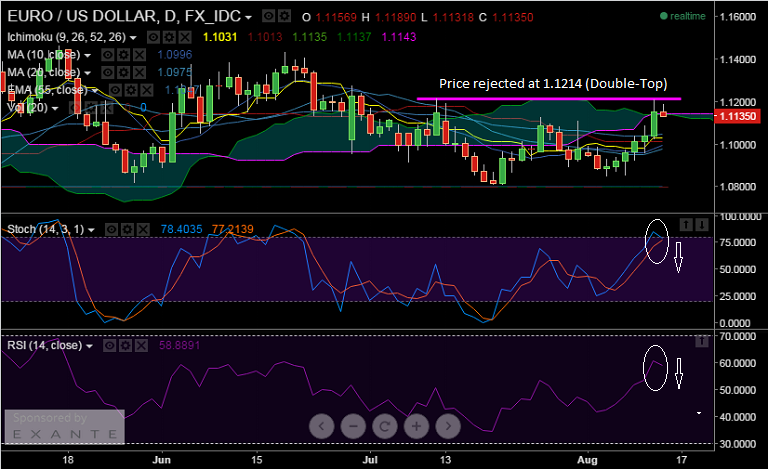This screenshot has height=469, width=768.
Task: Click the RSI value 58.8891
Action: [x=179, y=346]
